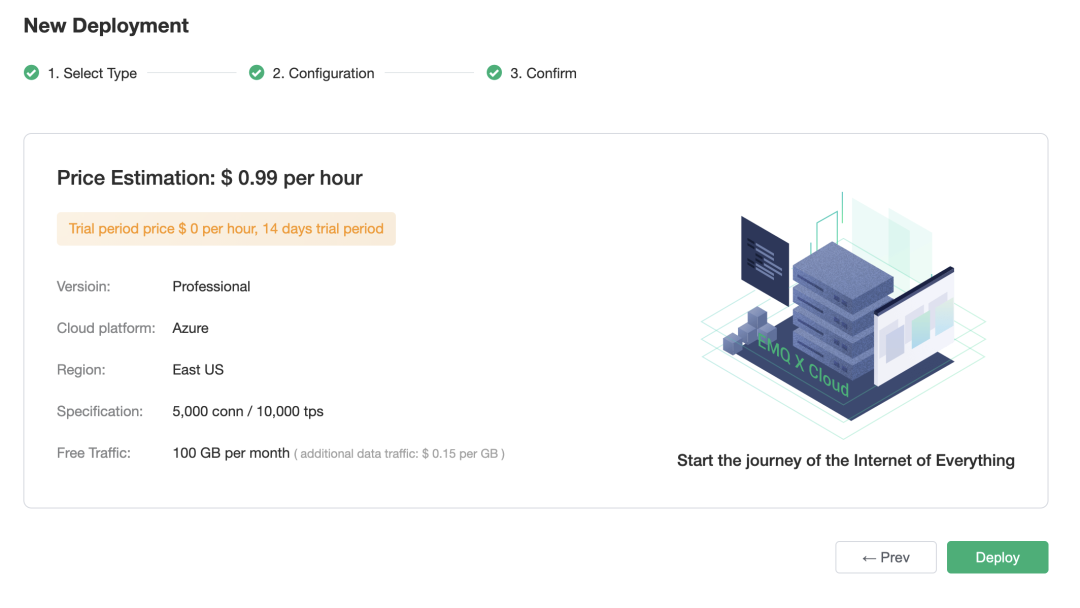Click the green check icon beside Confirm

pyautogui.click(x=494, y=73)
